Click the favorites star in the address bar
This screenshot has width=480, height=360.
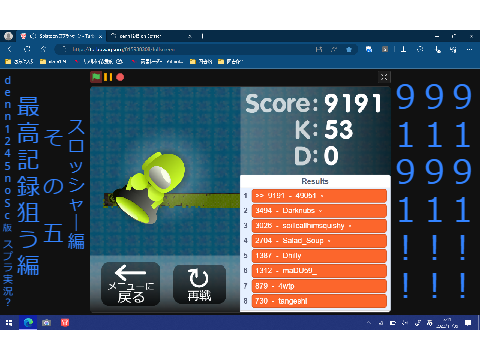pos(349,49)
